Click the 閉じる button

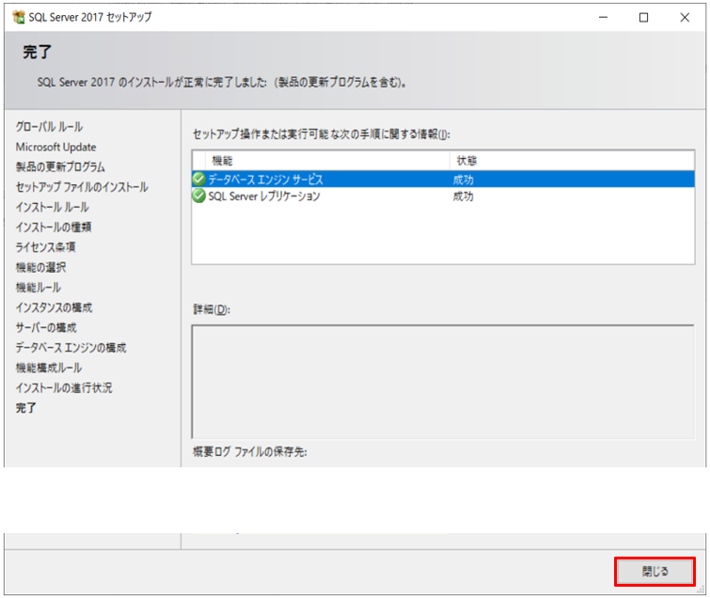coord(654,571)
